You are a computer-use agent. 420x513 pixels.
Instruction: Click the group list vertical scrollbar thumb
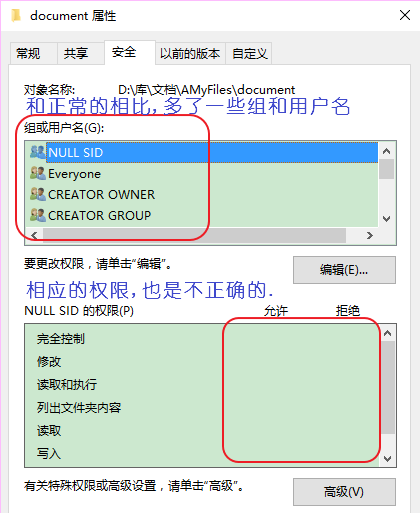387,169
